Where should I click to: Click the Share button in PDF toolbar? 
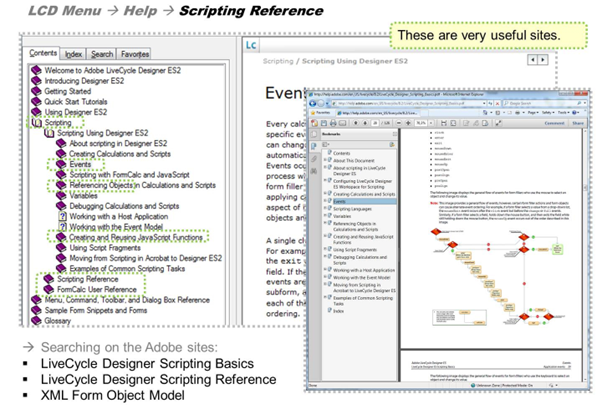pos(580,122)
